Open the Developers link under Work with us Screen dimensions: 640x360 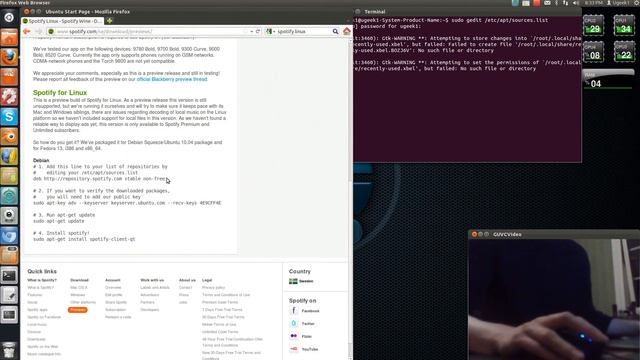pyautogui.click(x=149, y=310)
